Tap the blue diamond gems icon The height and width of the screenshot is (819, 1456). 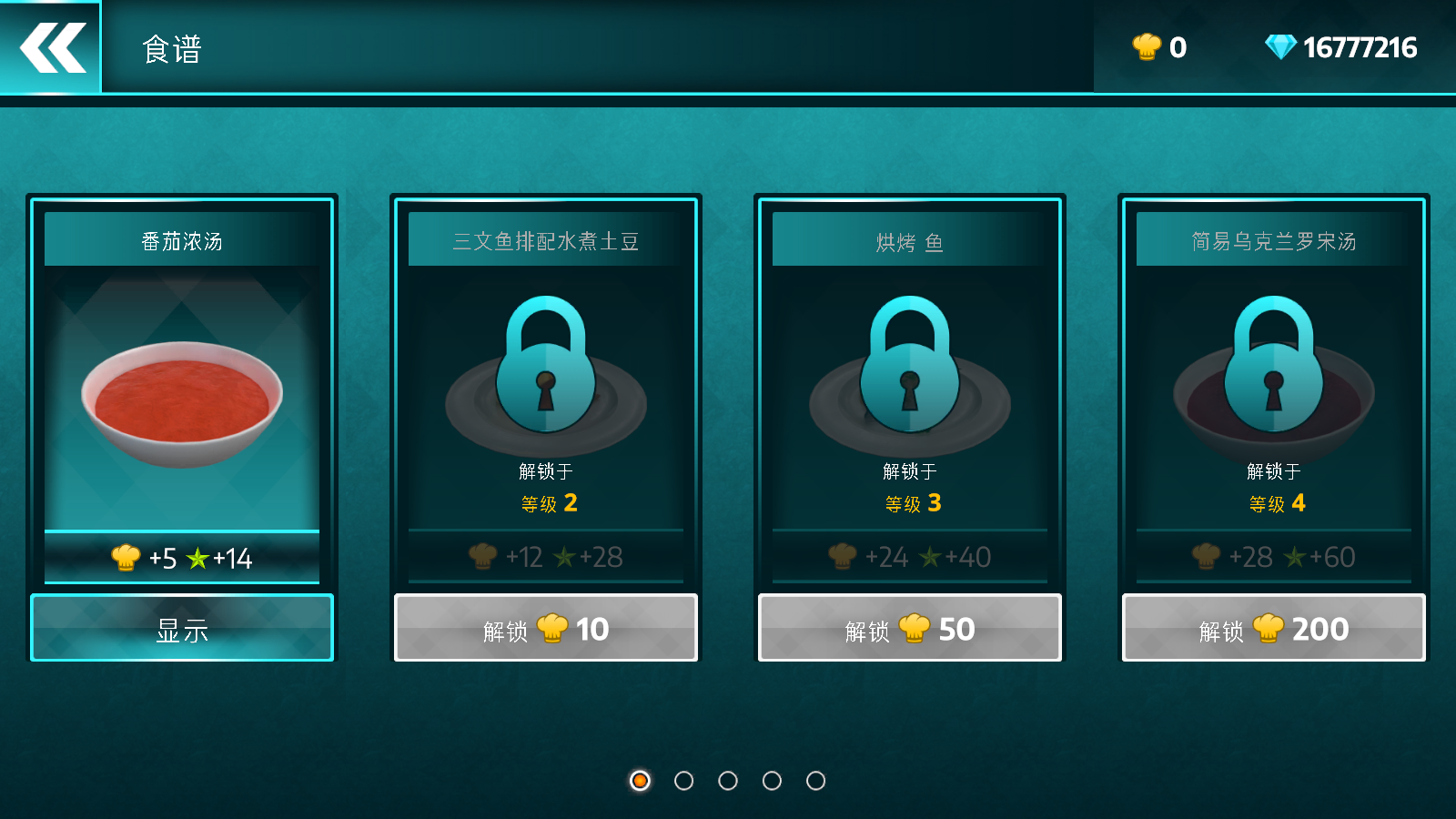pyautogui.click(x=1280, y=46)
